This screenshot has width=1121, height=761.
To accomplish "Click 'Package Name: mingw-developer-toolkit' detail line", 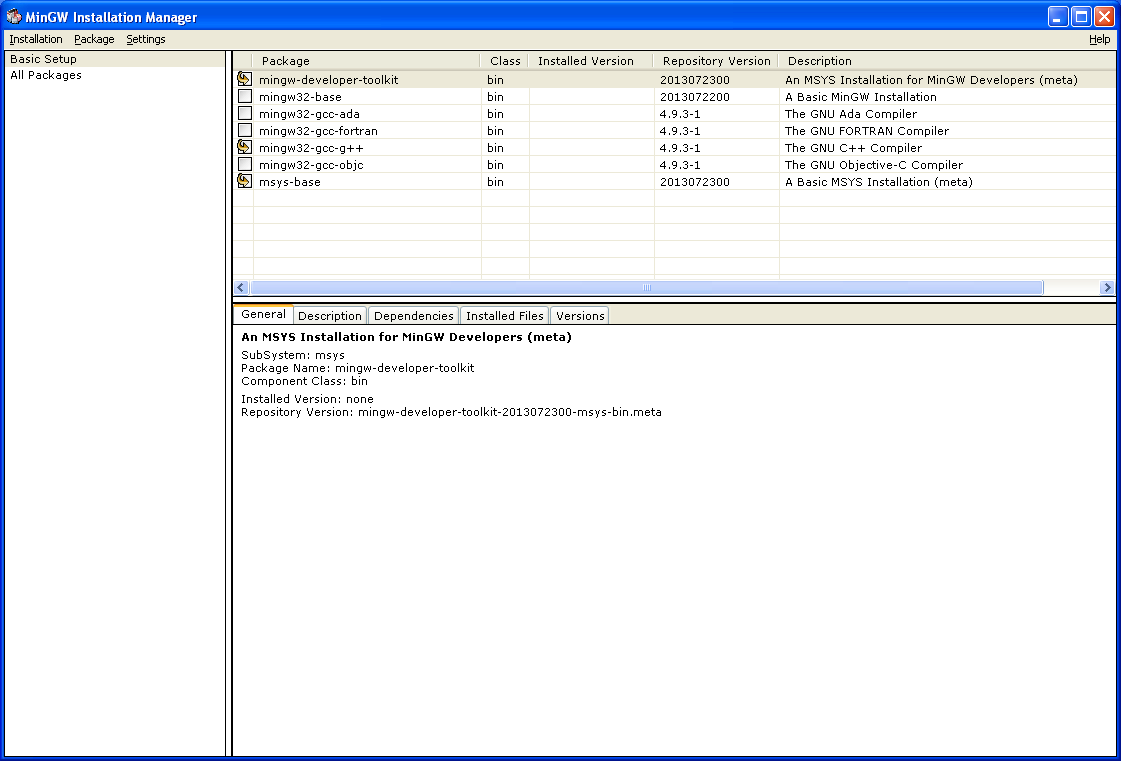I will 357,368.
